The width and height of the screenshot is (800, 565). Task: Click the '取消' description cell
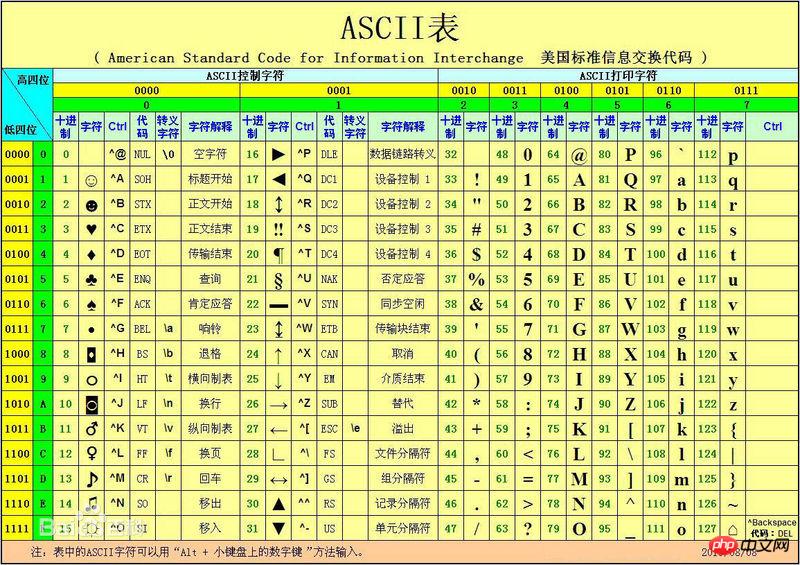403,354
